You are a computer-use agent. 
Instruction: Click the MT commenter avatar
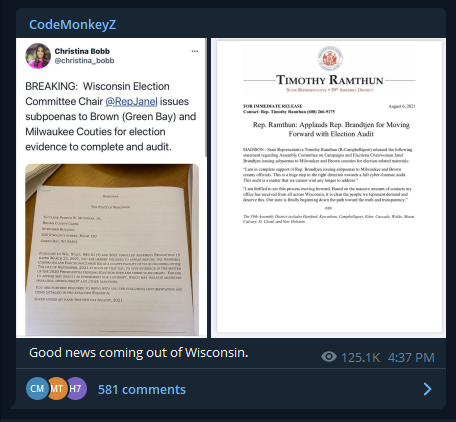[57, 388]
